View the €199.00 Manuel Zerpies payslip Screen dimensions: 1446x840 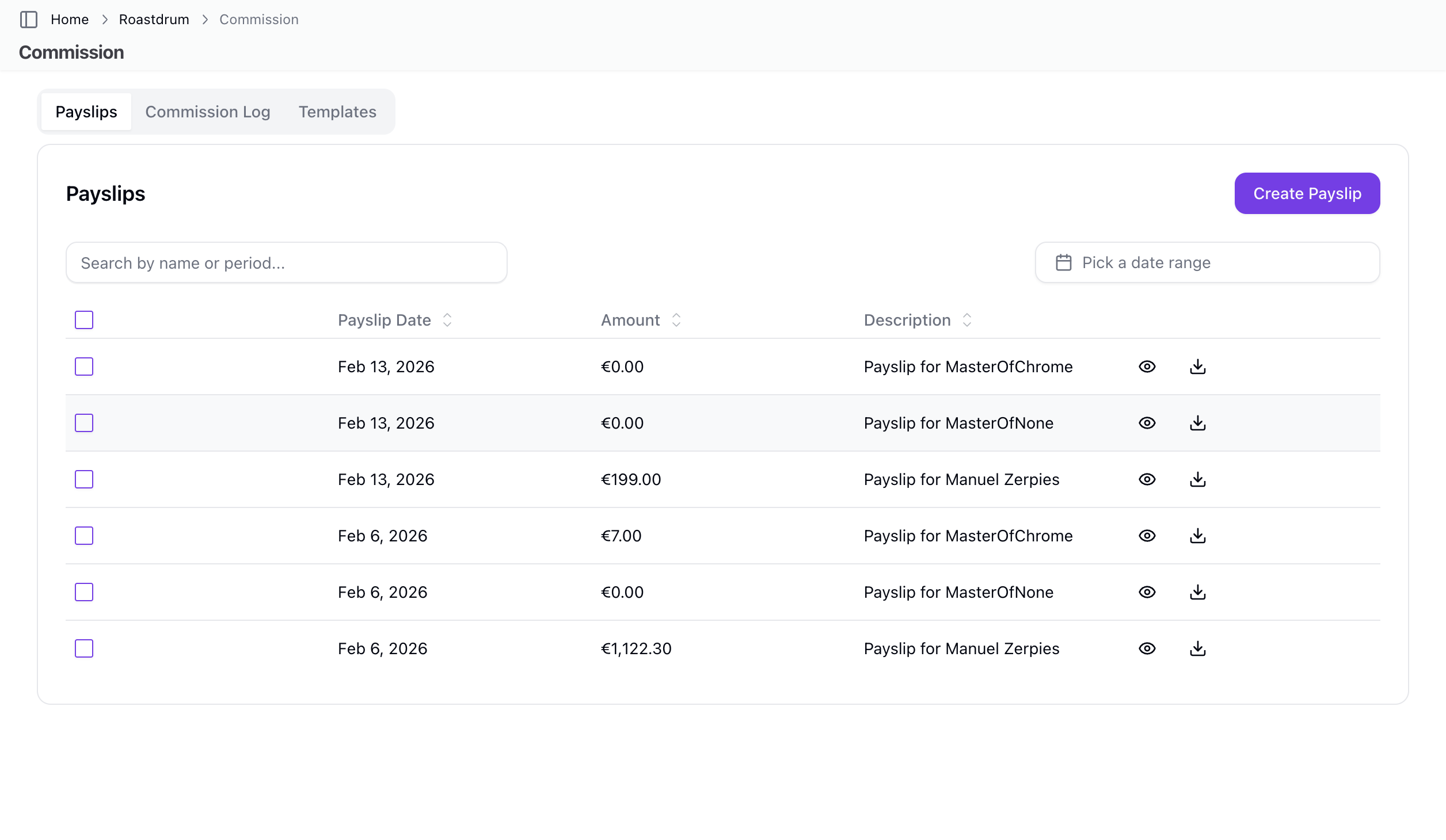[1147, 479]
